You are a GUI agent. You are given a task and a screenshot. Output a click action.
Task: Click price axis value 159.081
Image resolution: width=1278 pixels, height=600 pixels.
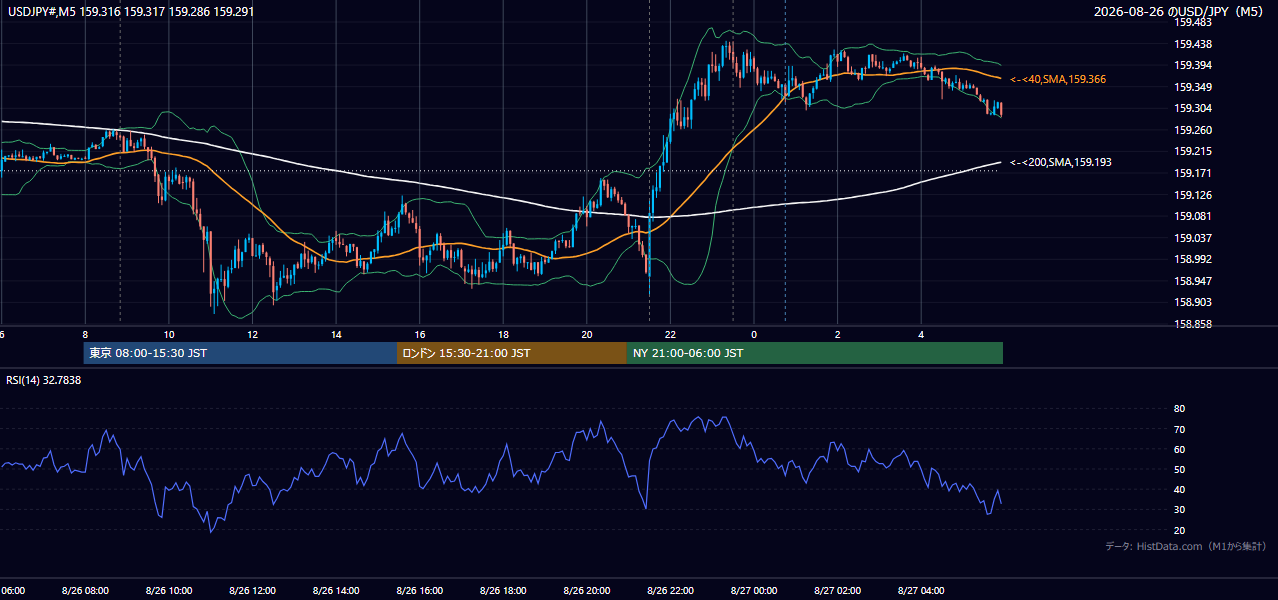(1193, 217)
